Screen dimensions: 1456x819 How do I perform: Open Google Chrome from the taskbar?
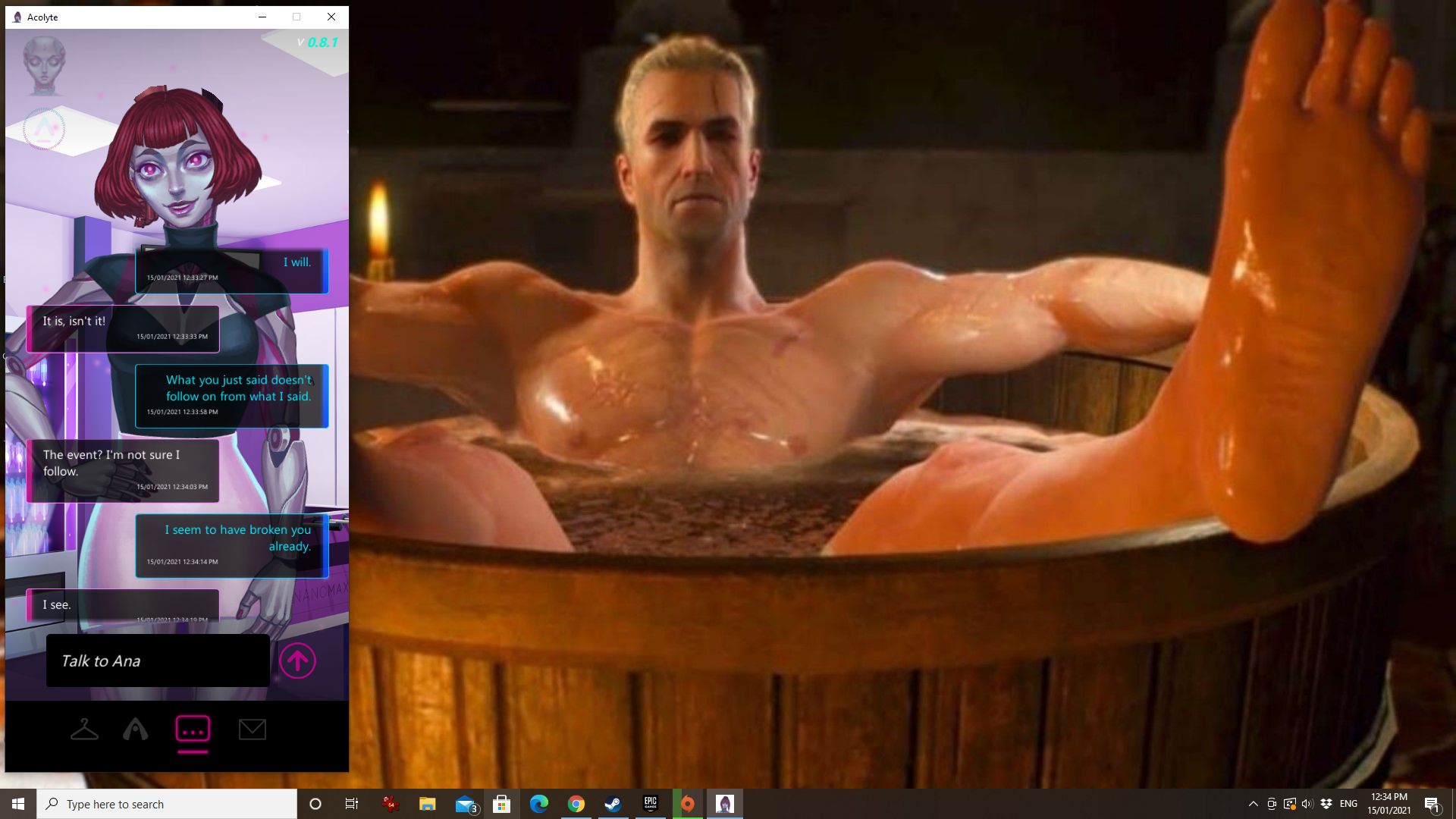(x=576, y=804)
